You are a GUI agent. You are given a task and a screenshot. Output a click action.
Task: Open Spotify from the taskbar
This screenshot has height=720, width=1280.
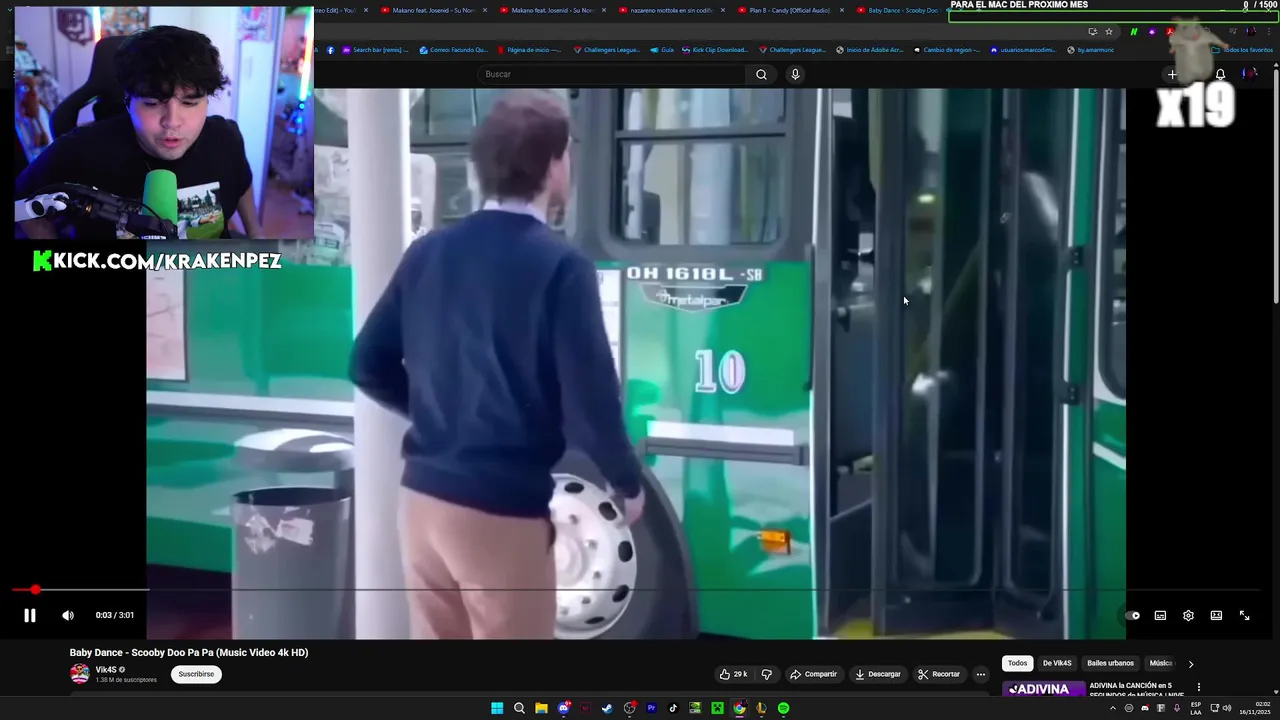(x=783, y=708)
